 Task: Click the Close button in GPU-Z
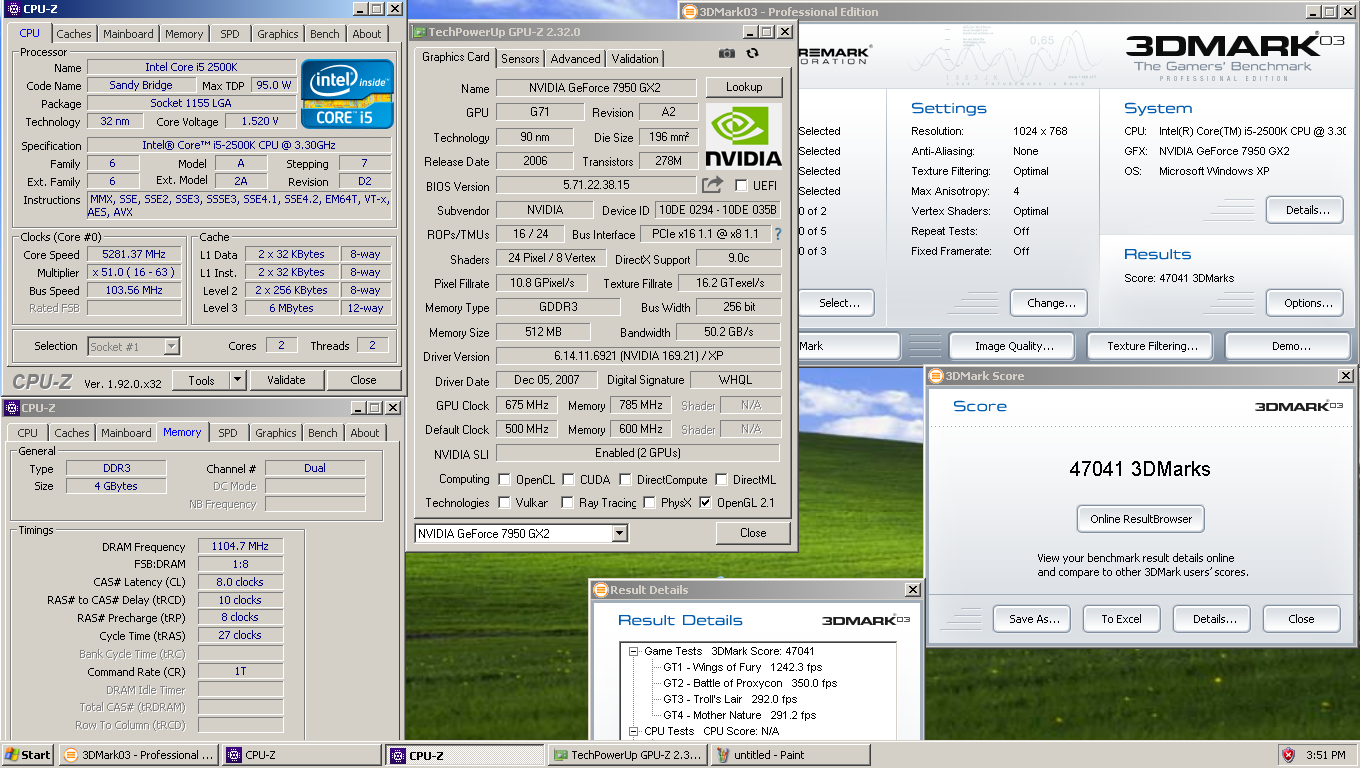coord(753,533)
